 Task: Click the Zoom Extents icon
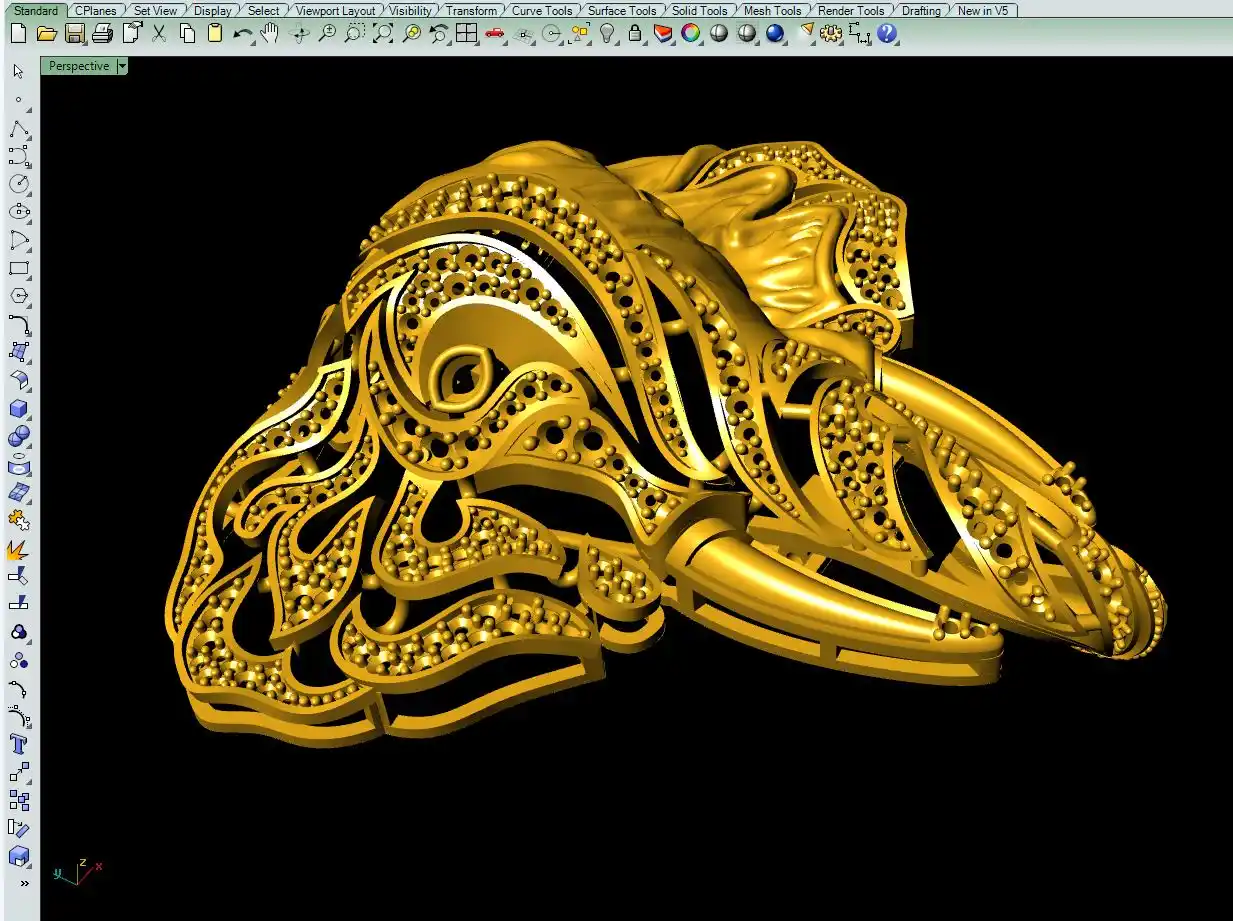click(x=383, y=33)
